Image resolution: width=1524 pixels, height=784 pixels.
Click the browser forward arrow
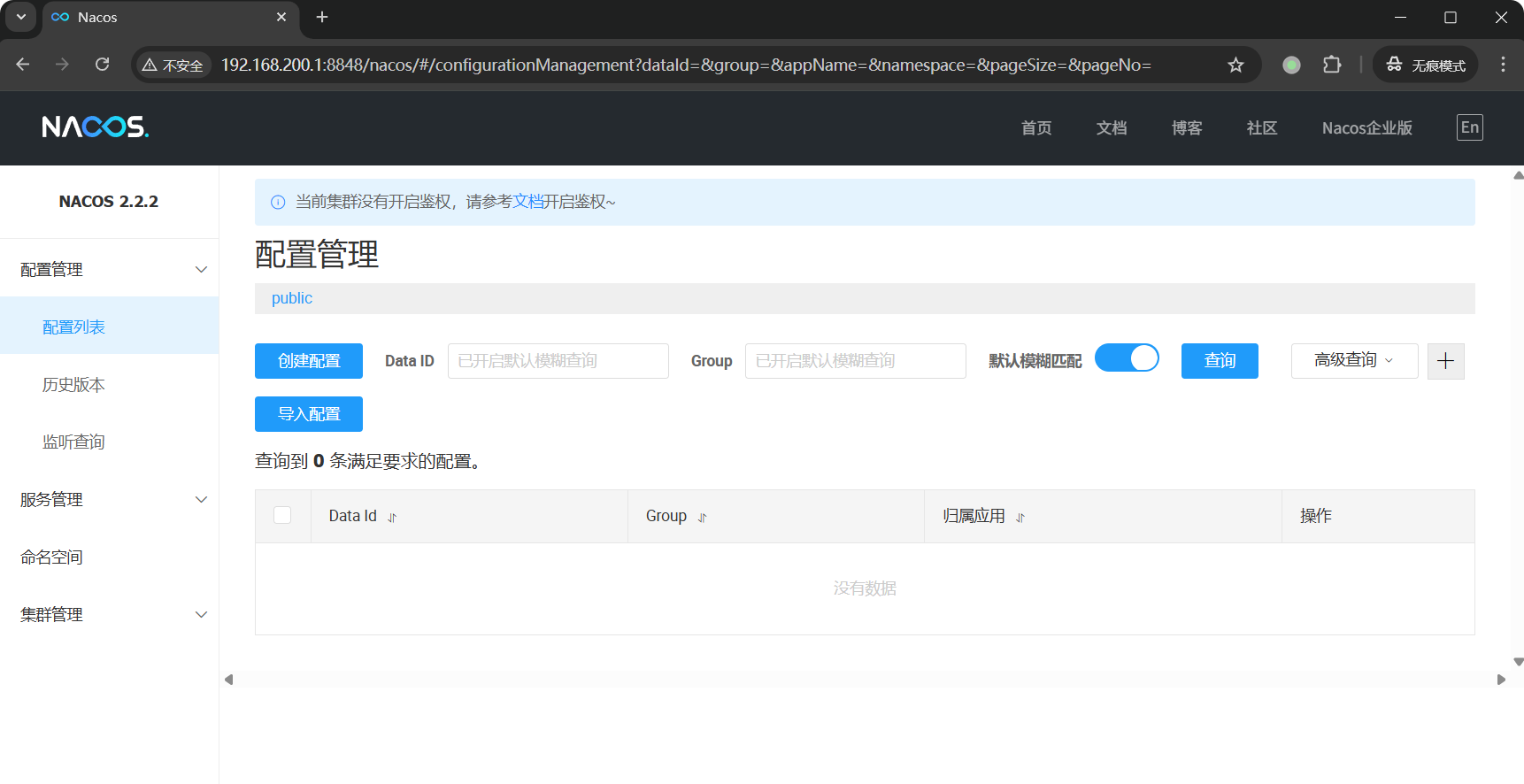pos(62,65)
